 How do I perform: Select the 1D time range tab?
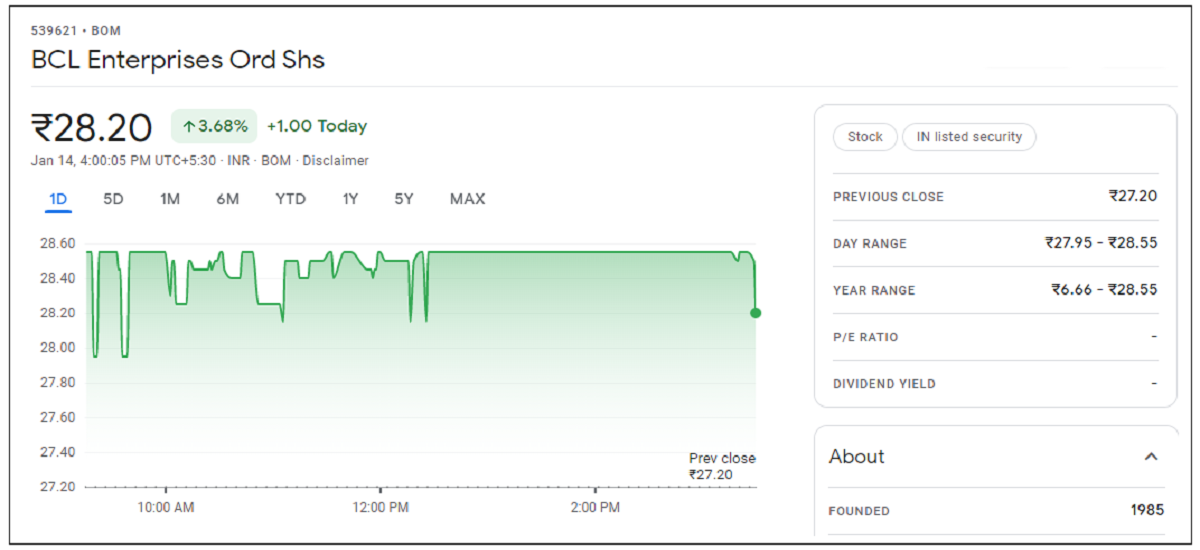click(58, 199)
